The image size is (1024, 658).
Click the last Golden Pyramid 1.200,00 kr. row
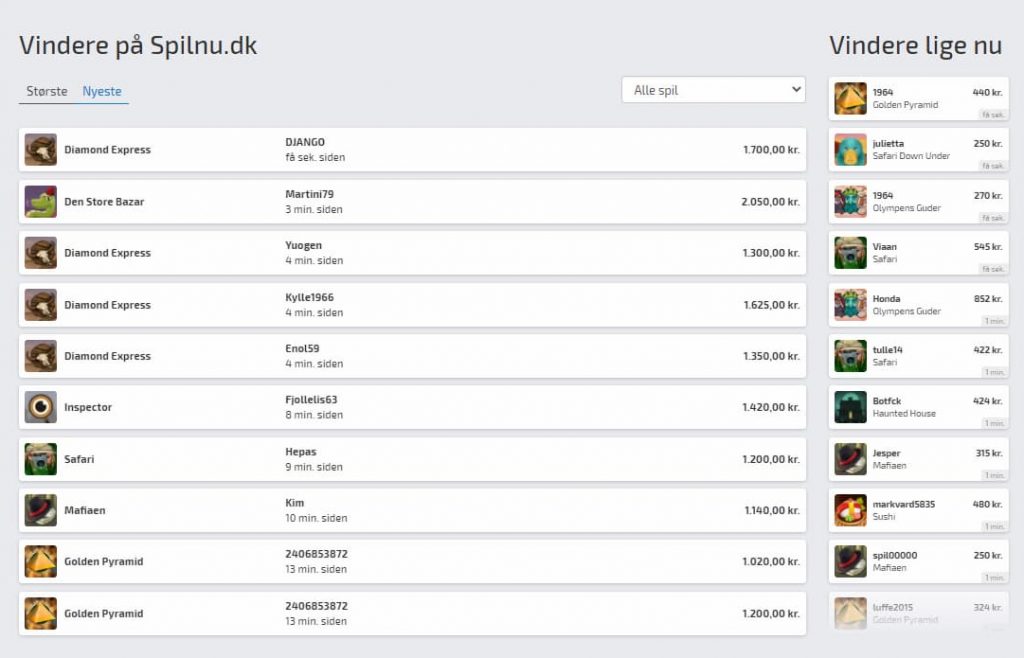coord(412,613)
